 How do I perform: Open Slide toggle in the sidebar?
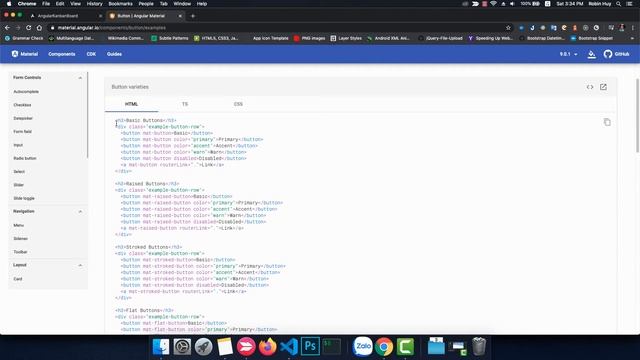coord(24,198)
